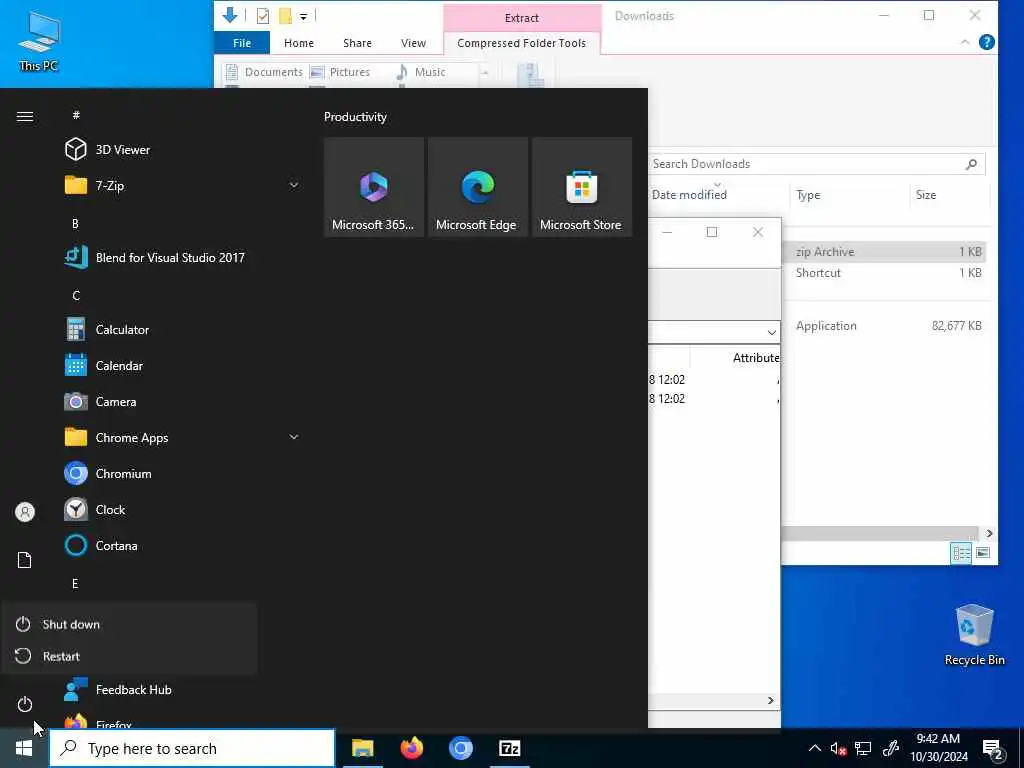Click the Microsoft 365 tile
Image resolution: width=1024 pixels, height=768 pixels.
pyautogui.click(x=374, y=187)
